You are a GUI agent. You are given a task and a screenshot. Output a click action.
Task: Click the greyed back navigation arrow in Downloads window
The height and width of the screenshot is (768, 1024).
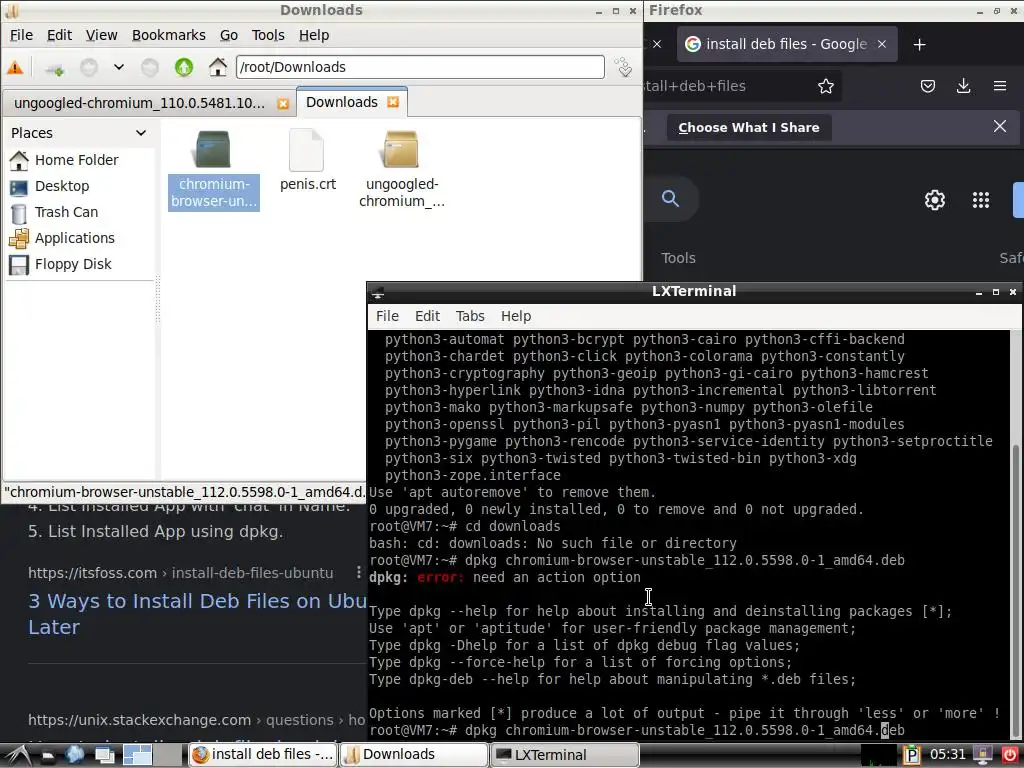tap(89, 67)
